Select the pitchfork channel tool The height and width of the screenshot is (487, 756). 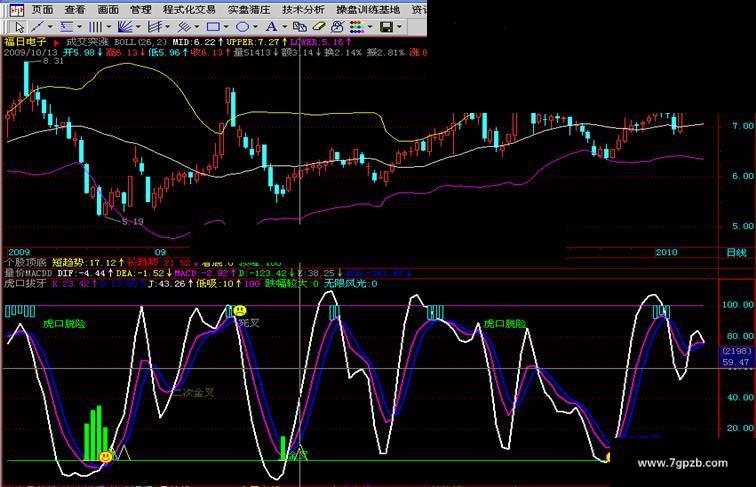(x=155, y=27)
